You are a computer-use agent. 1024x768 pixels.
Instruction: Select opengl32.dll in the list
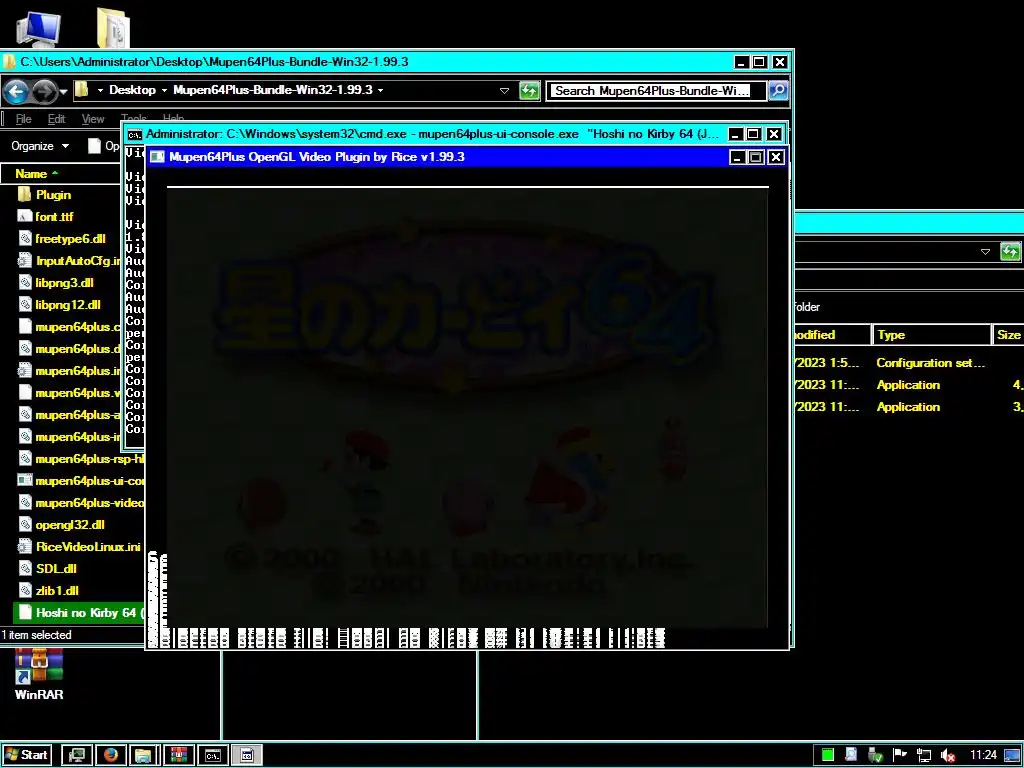[x=70, y=525]
